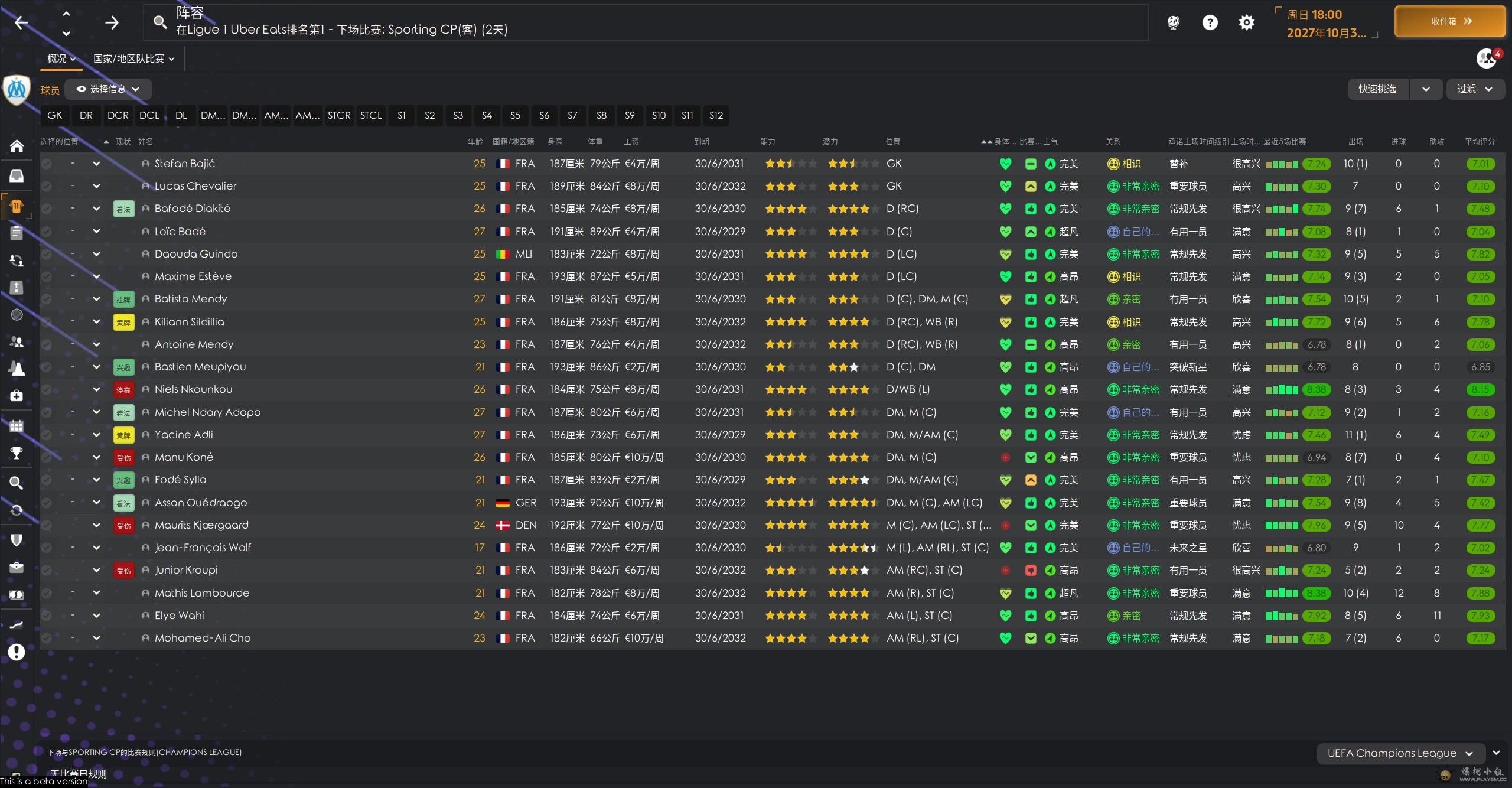Open the finances briefcase icon in the sidebar
Image resolution: width=1512 pixels, height=788 pixels.
click(x=17, y=567)
